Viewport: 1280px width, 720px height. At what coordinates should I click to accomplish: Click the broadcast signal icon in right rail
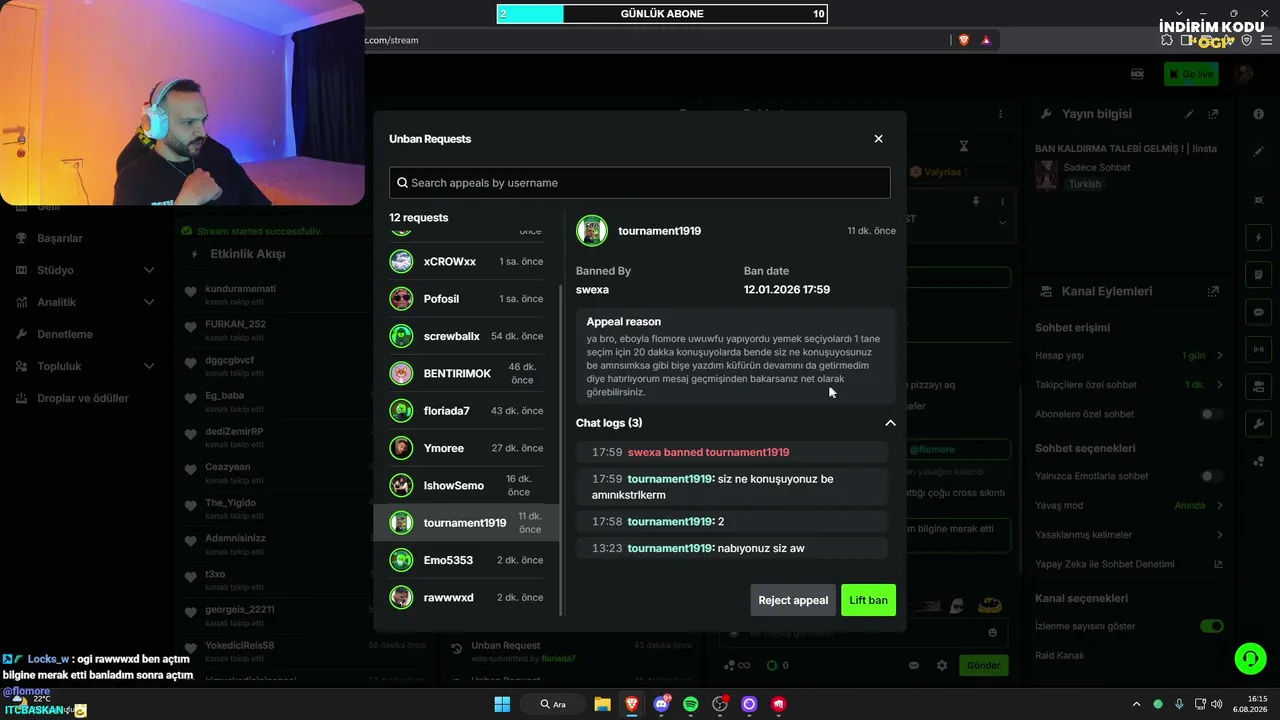click(x=1259, y=349)
